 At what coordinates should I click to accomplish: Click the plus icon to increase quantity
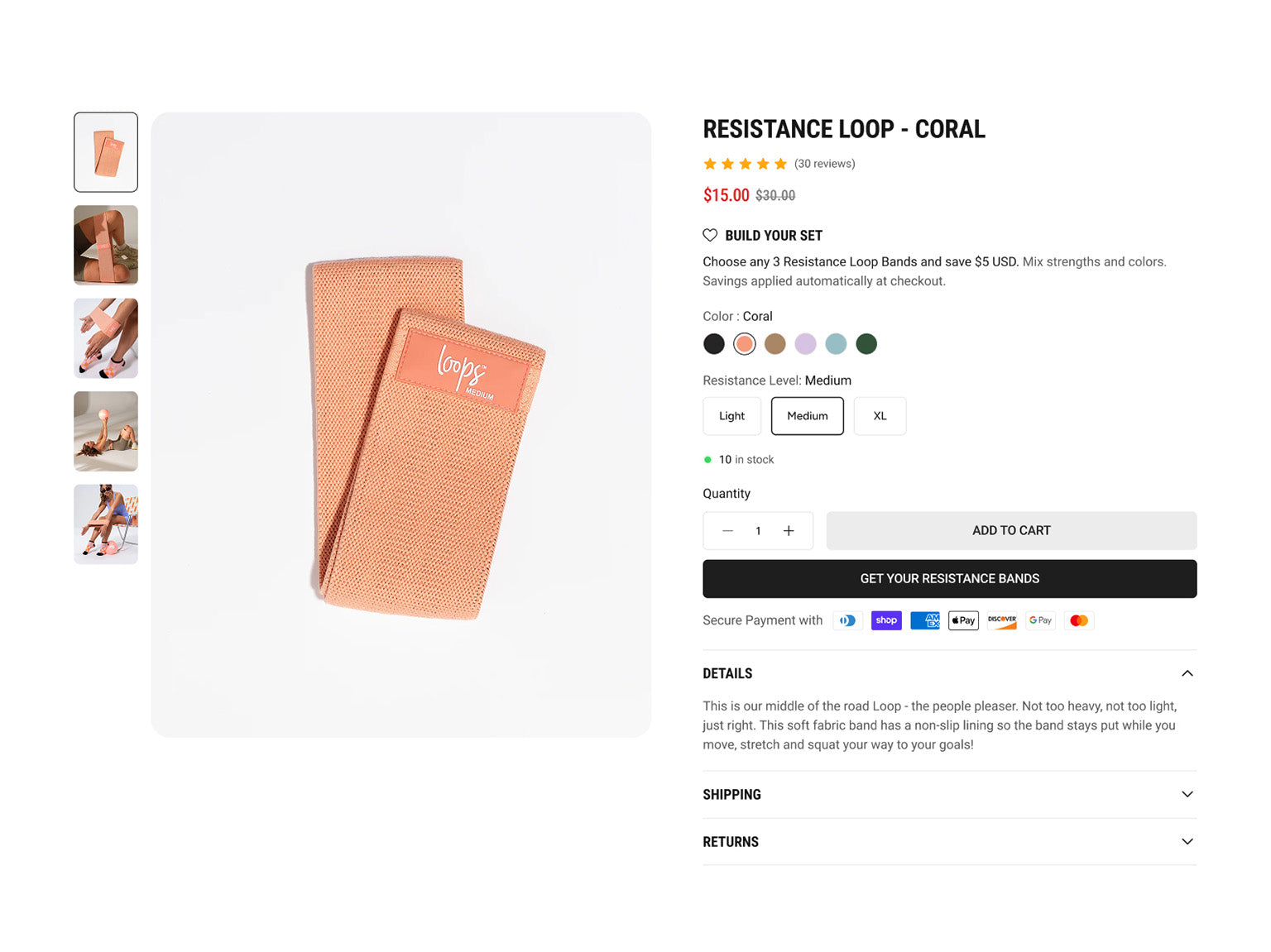(789, 531)
